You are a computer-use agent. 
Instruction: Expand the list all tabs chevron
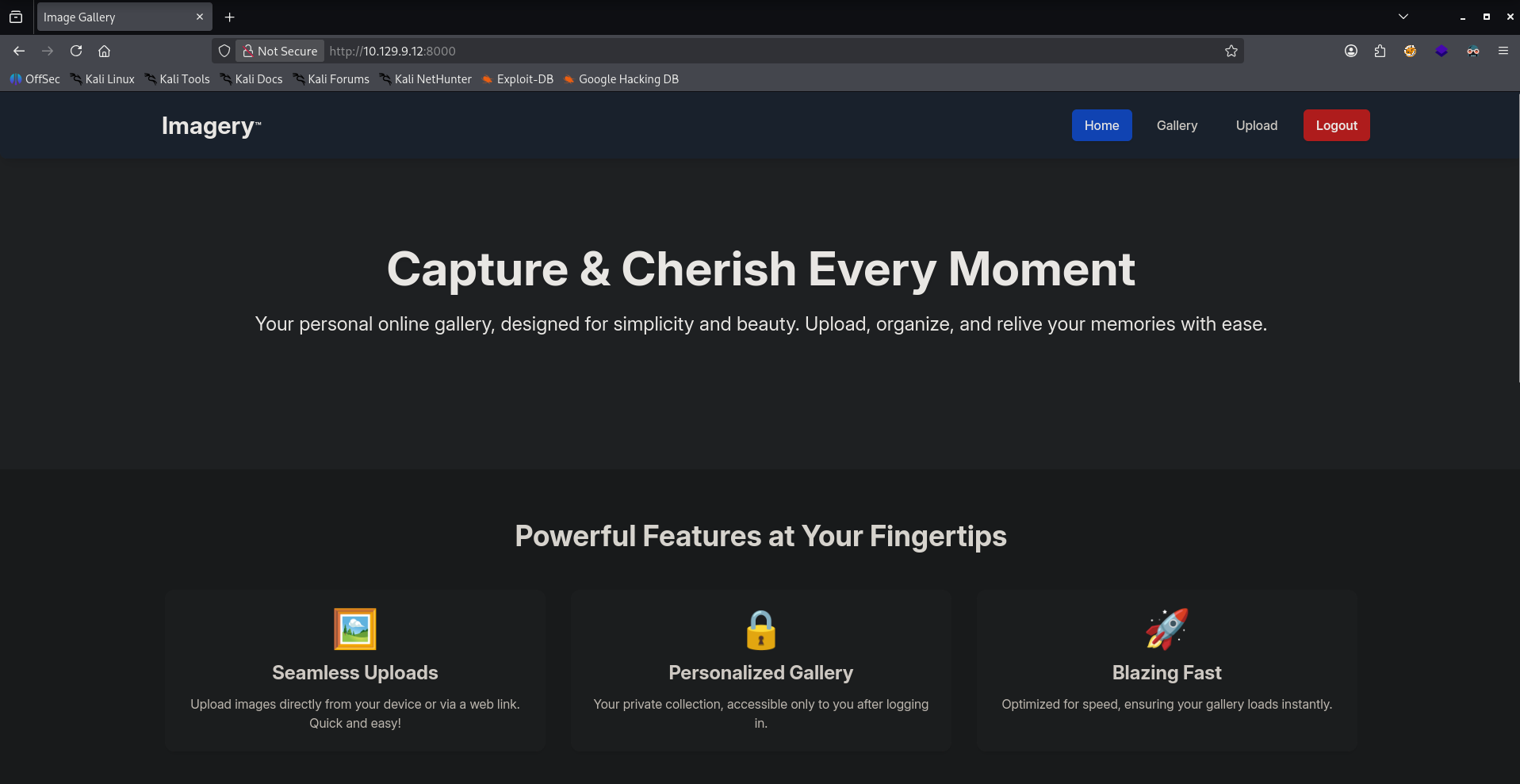coord(1403,17)
